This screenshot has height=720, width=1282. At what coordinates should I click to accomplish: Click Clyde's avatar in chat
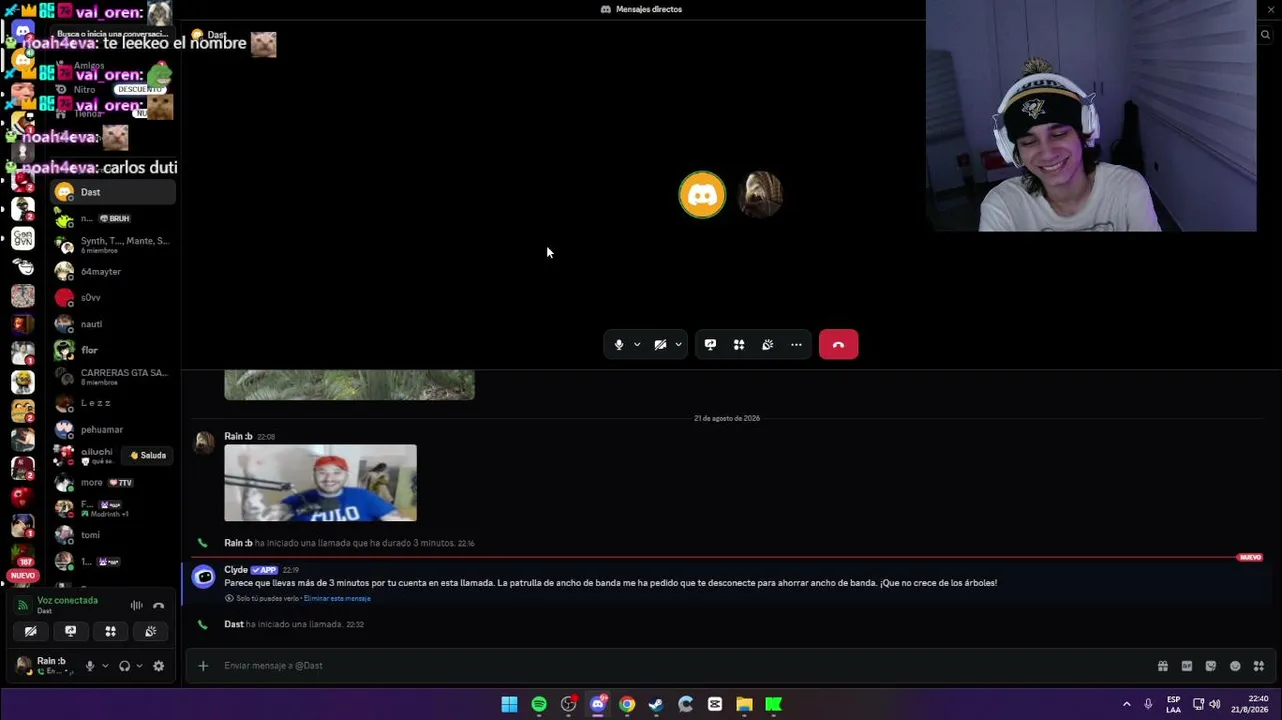pos(203,576)
